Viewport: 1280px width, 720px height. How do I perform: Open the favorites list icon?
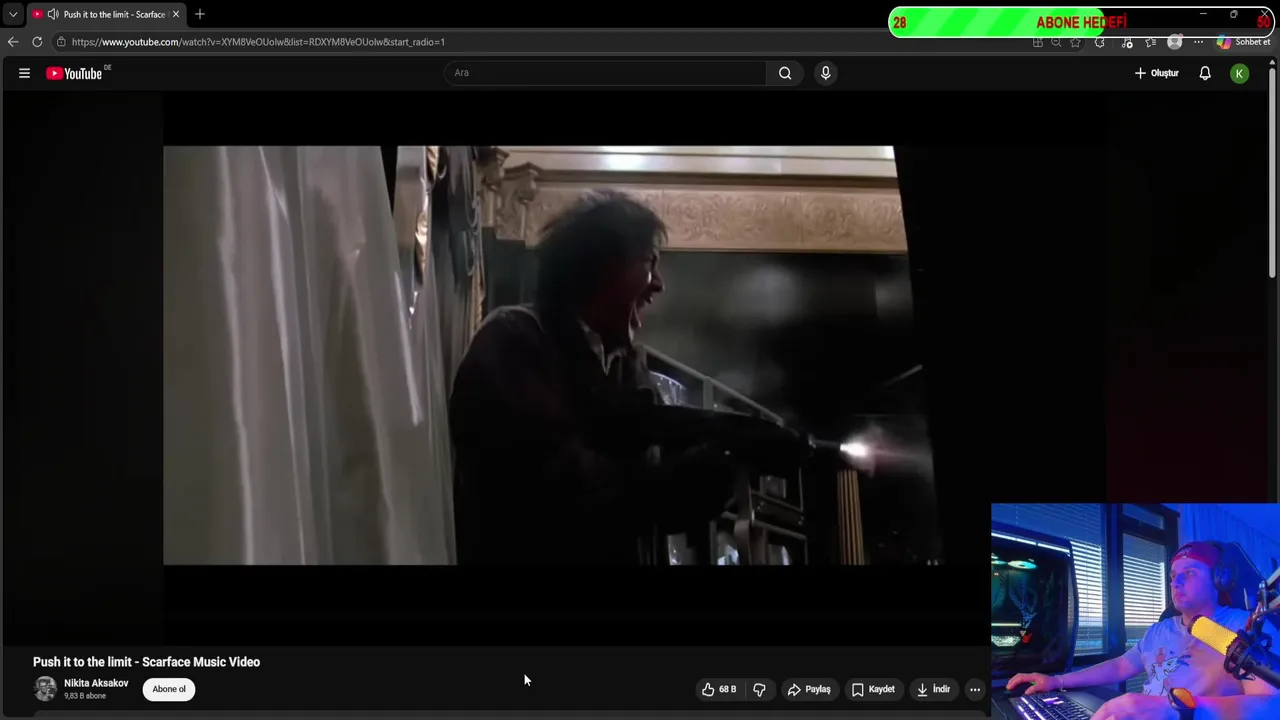(x=1151, y=42)
